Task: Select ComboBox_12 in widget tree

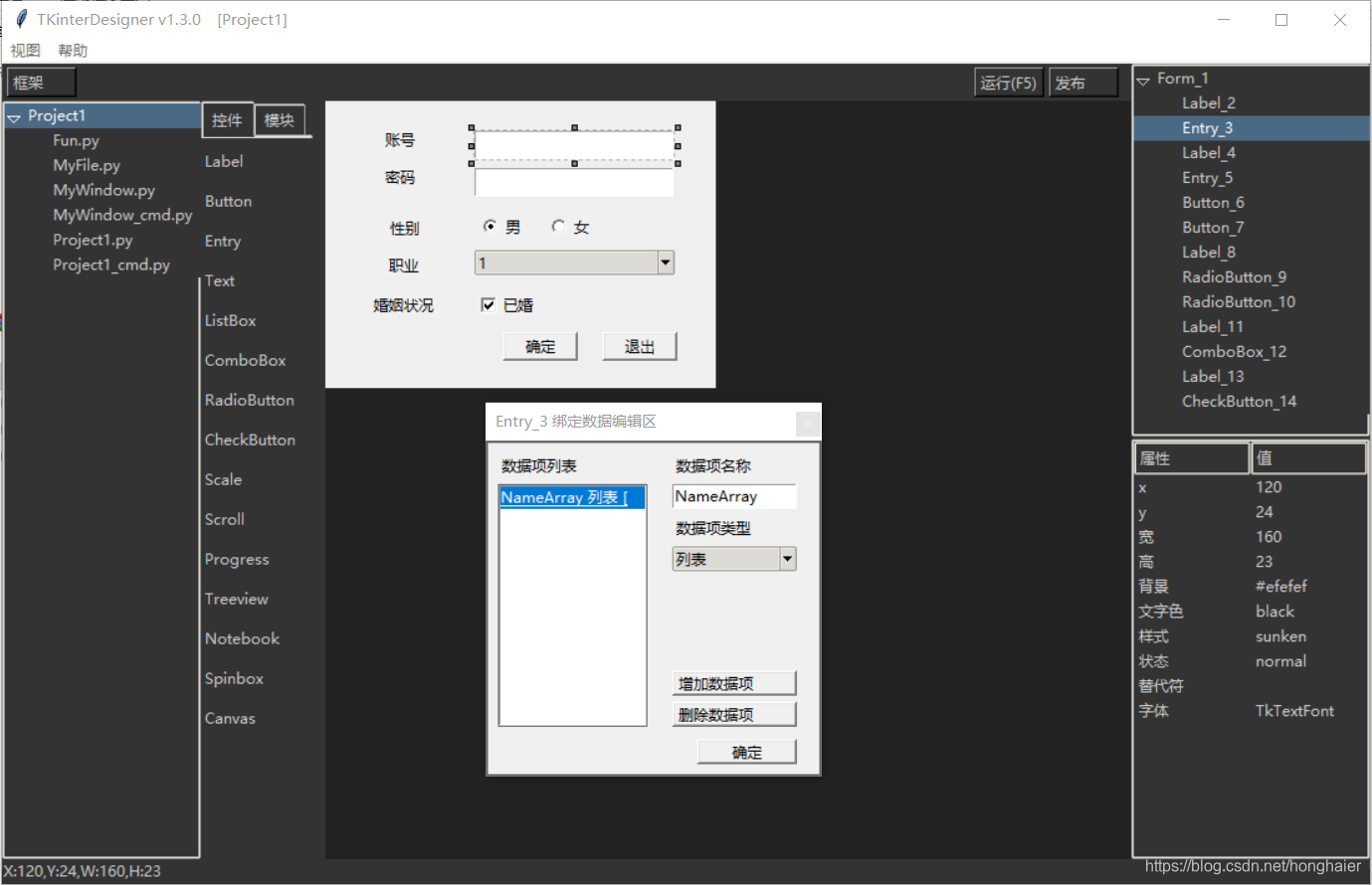Action: 1234,352
